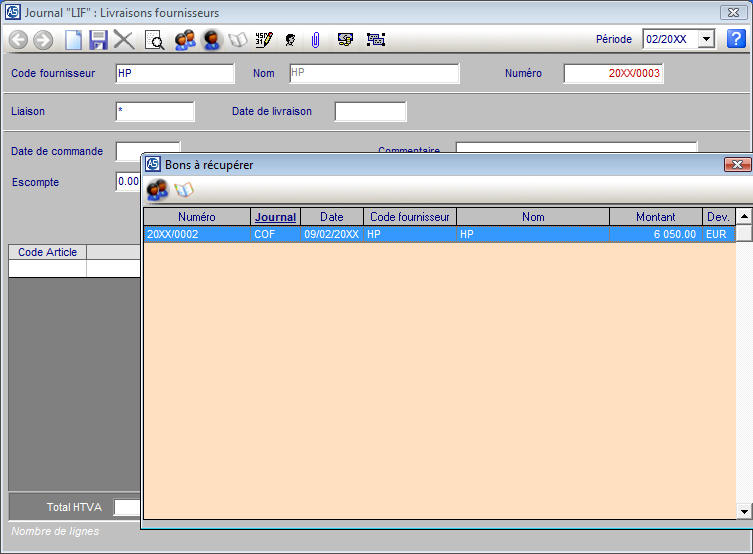Click the open book icon in Bons à récupérer

coord(184,190)
